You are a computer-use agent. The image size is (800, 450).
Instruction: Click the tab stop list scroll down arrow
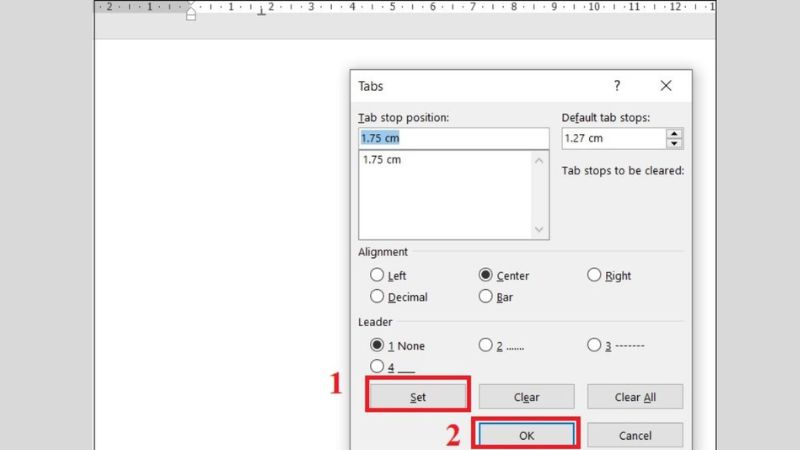(x=539, y=230)
